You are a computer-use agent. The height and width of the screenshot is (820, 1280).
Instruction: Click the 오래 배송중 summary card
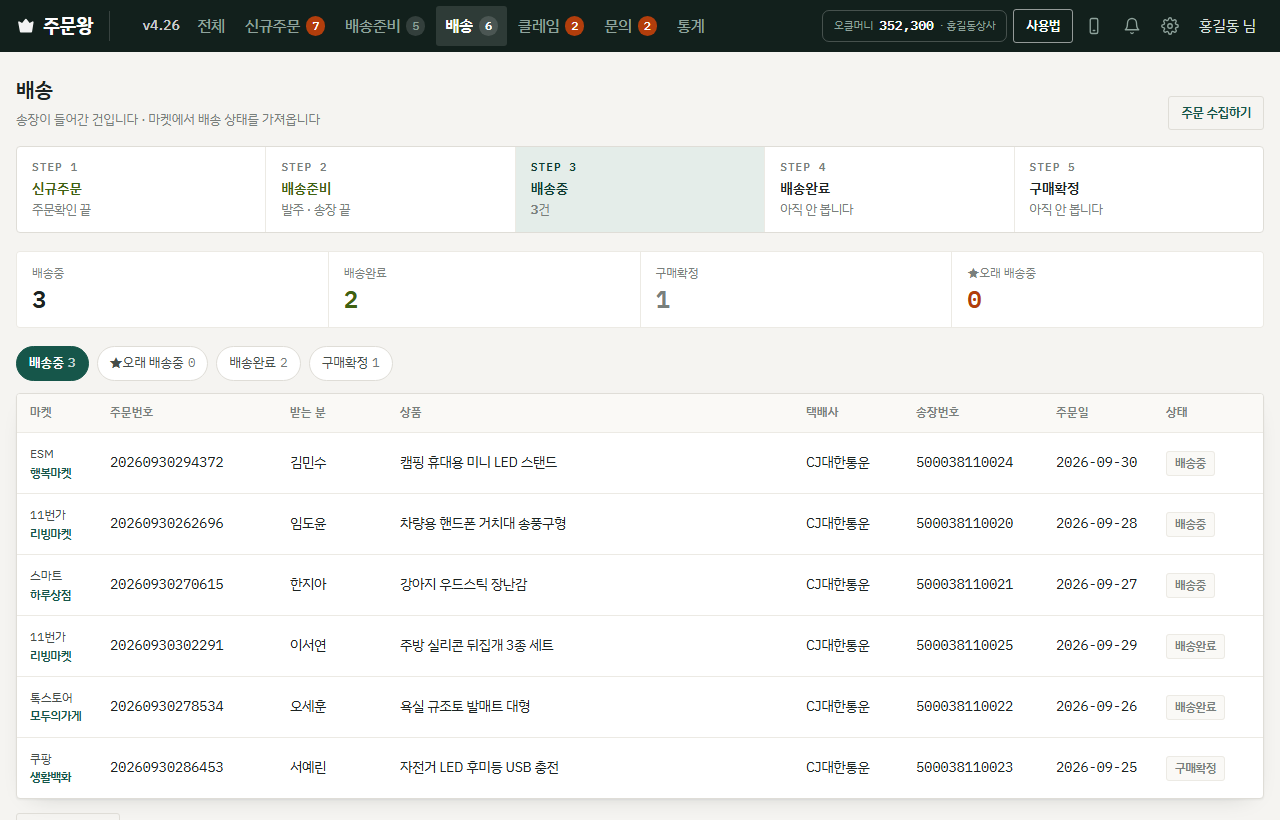(x=1107, y=289)
